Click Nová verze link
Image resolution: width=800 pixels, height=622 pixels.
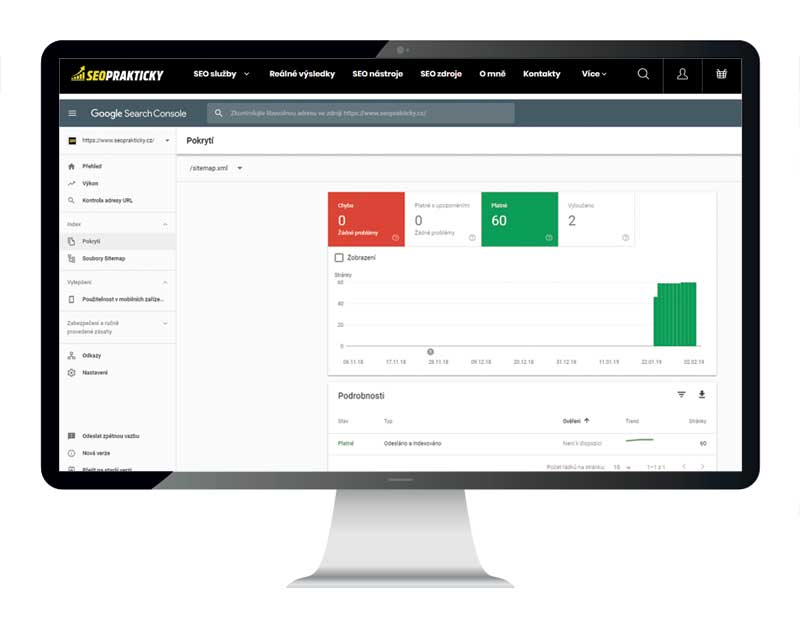[96, 453]
